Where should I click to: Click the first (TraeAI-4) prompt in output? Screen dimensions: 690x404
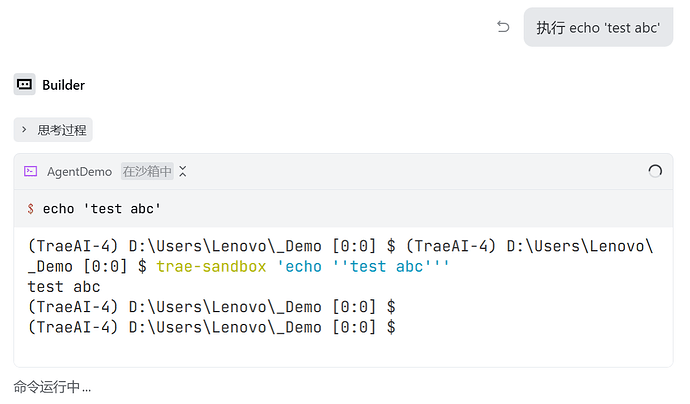(74, 246)
